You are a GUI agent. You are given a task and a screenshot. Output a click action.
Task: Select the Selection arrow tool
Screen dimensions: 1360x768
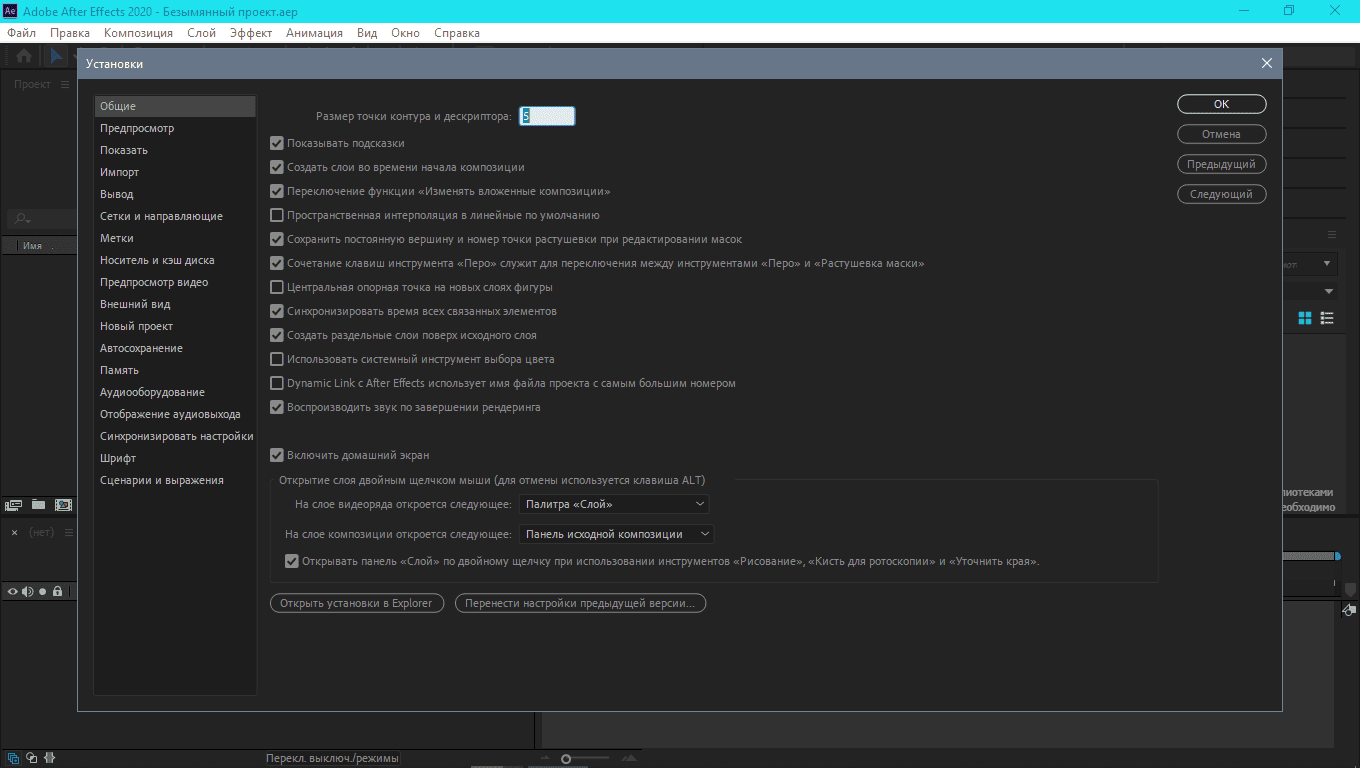click(x=57, y=56)
